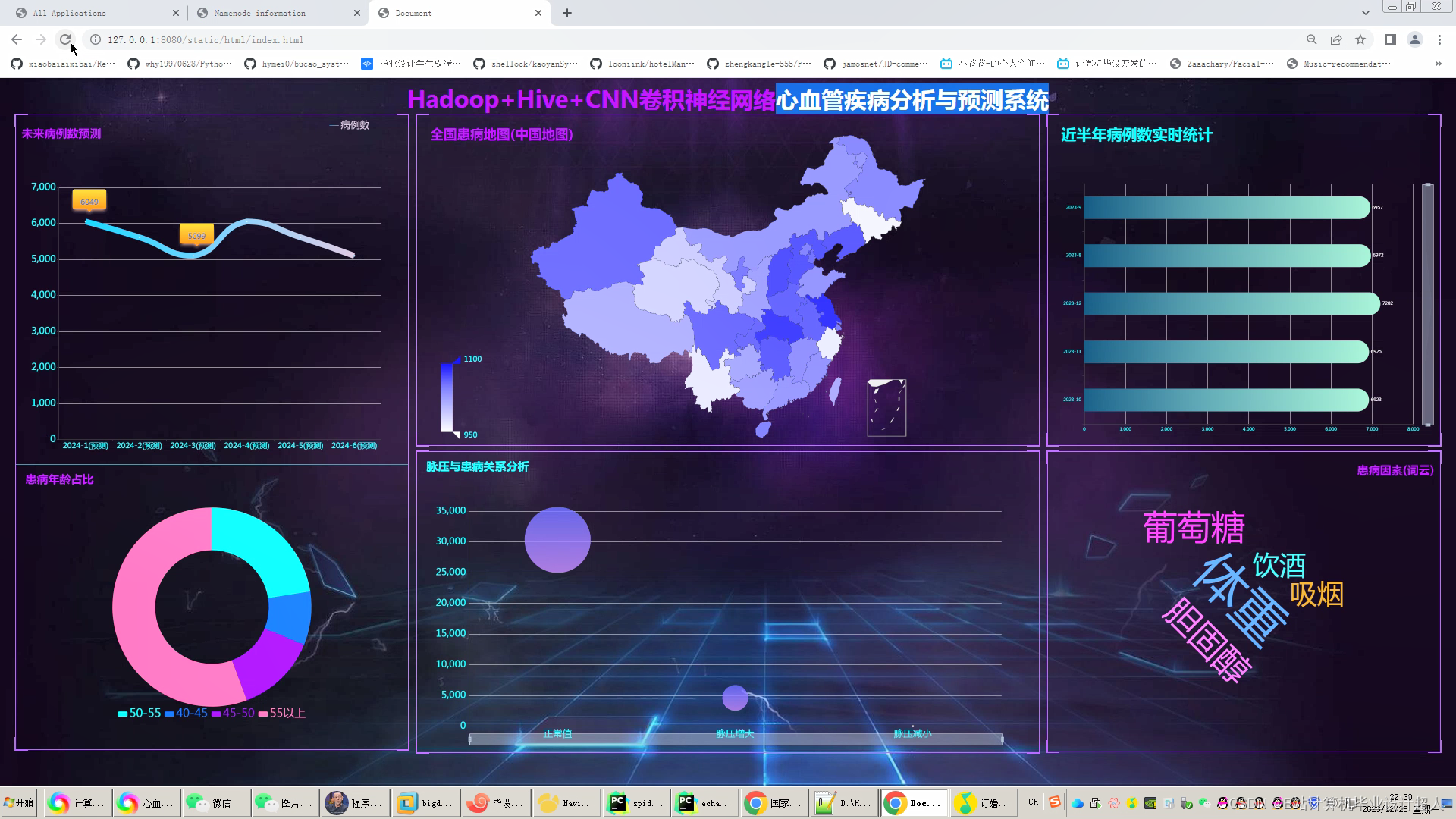Open the browser zoom magnifier icon
1456x819 pixels.
click(x=1311, y=39)
